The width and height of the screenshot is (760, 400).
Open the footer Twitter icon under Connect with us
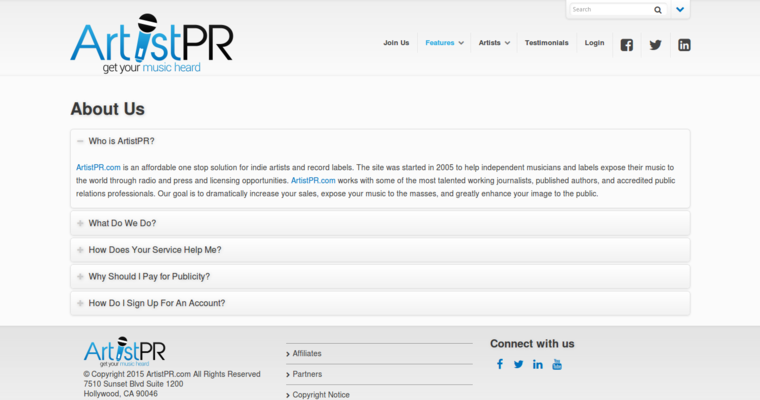[x=519, y=364]
